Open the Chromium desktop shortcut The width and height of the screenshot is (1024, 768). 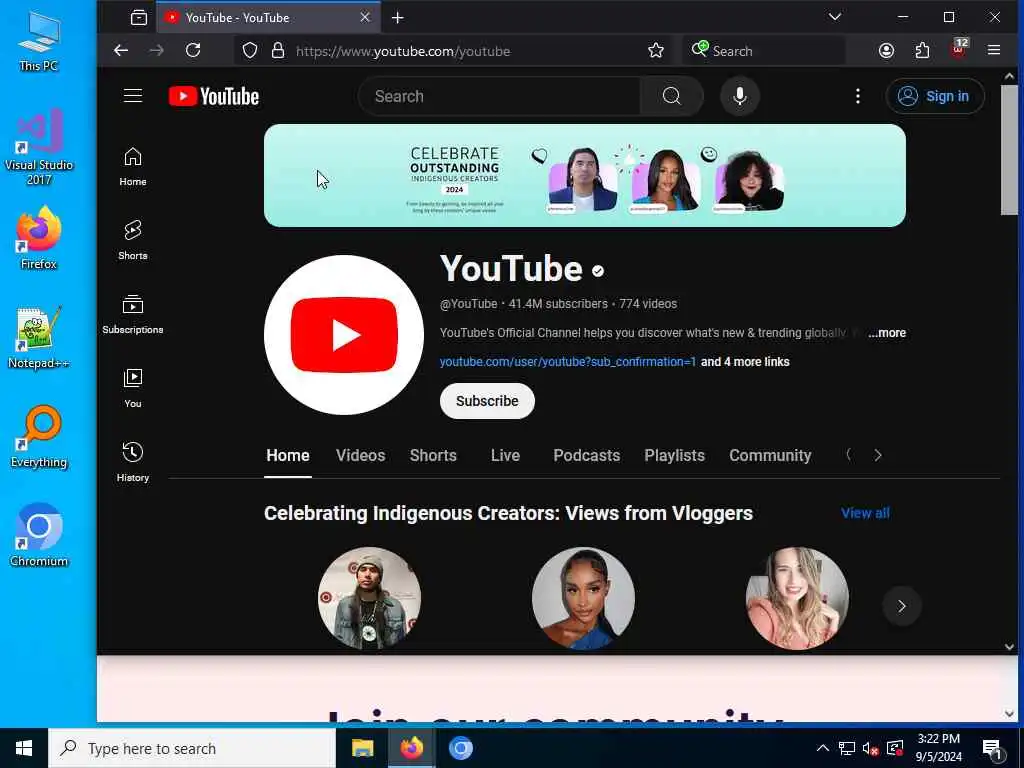click(x=39, y=536)
